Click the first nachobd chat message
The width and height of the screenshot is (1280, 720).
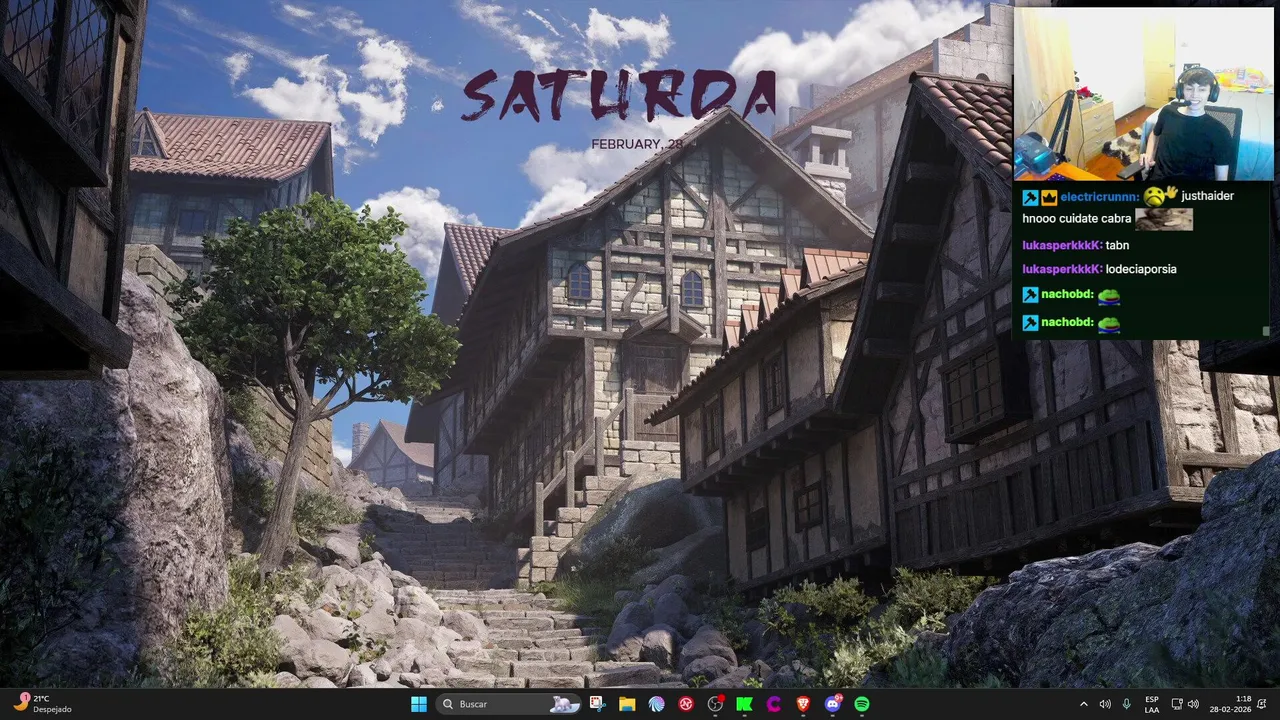tap(1070, 295)
